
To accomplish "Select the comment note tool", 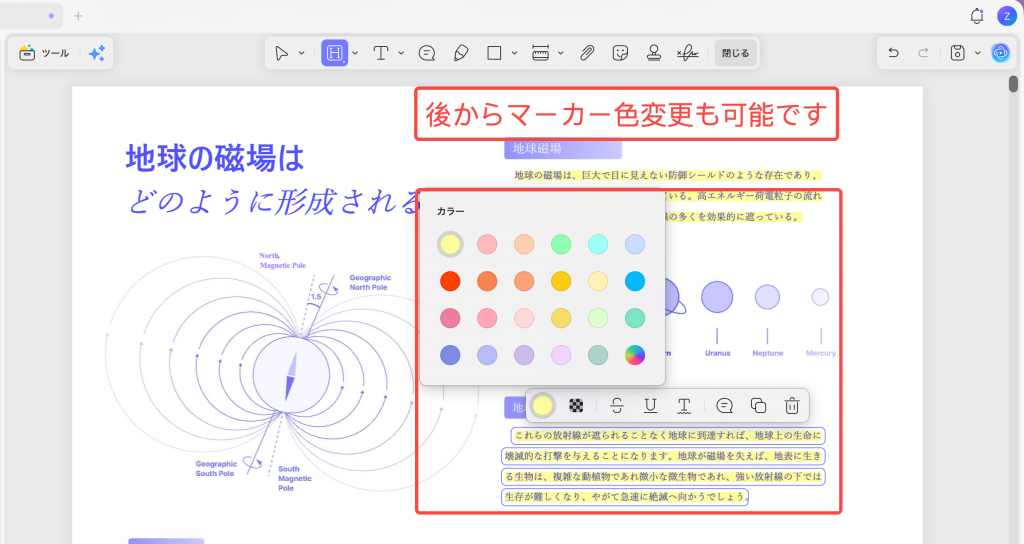I will point(427,53).
